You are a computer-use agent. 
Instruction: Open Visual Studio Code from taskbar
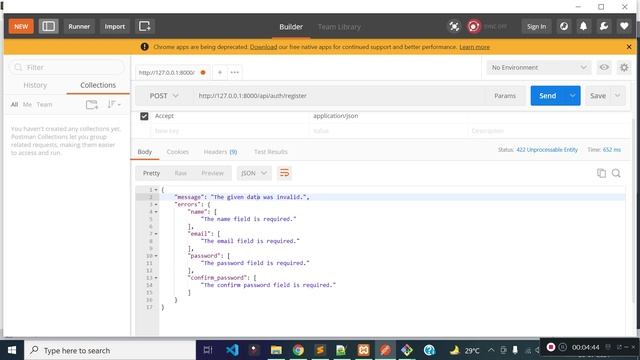pyautogui.click(x=232, y=350)
